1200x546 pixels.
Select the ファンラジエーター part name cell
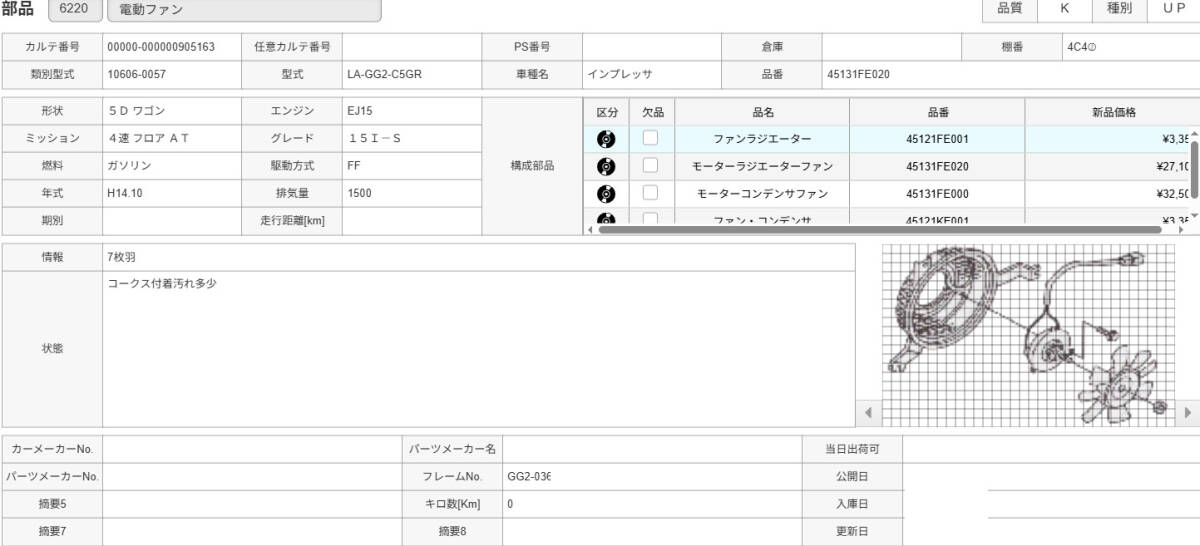762,139
